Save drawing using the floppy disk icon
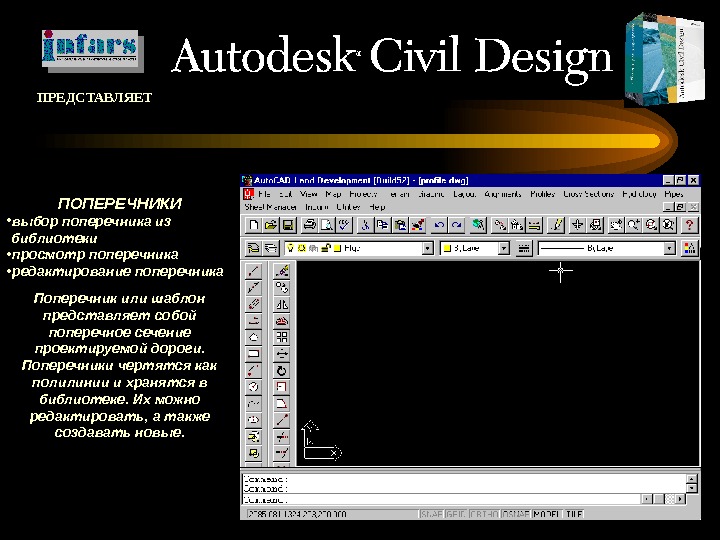 click(288, 225)
